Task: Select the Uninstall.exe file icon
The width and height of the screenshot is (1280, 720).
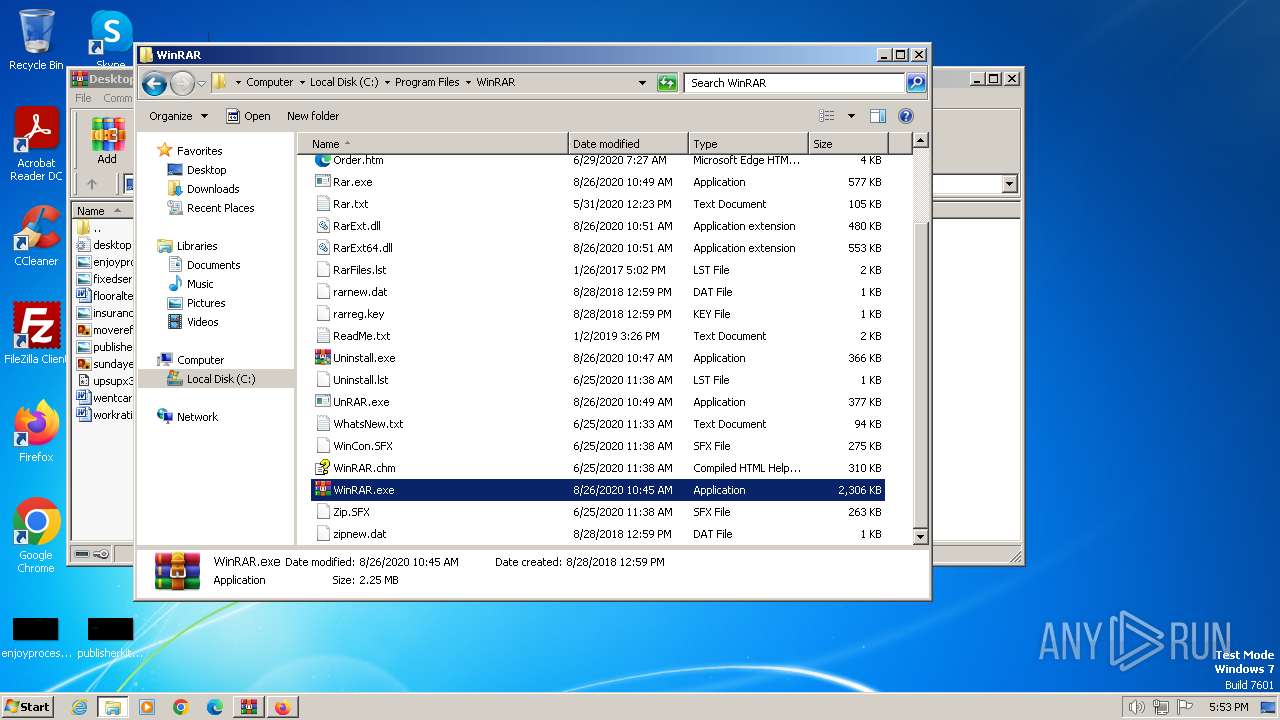Action: [x=322, y=358]
